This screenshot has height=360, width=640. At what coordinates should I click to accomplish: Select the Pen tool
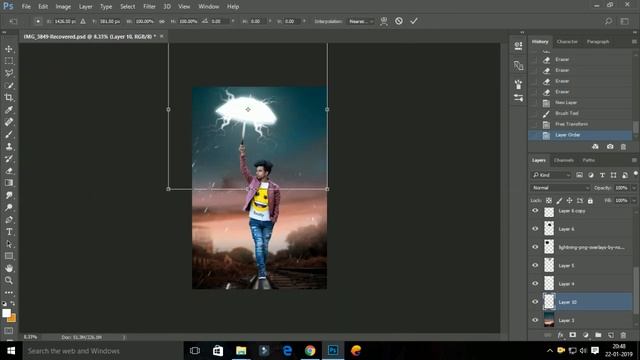click(9, 220)
